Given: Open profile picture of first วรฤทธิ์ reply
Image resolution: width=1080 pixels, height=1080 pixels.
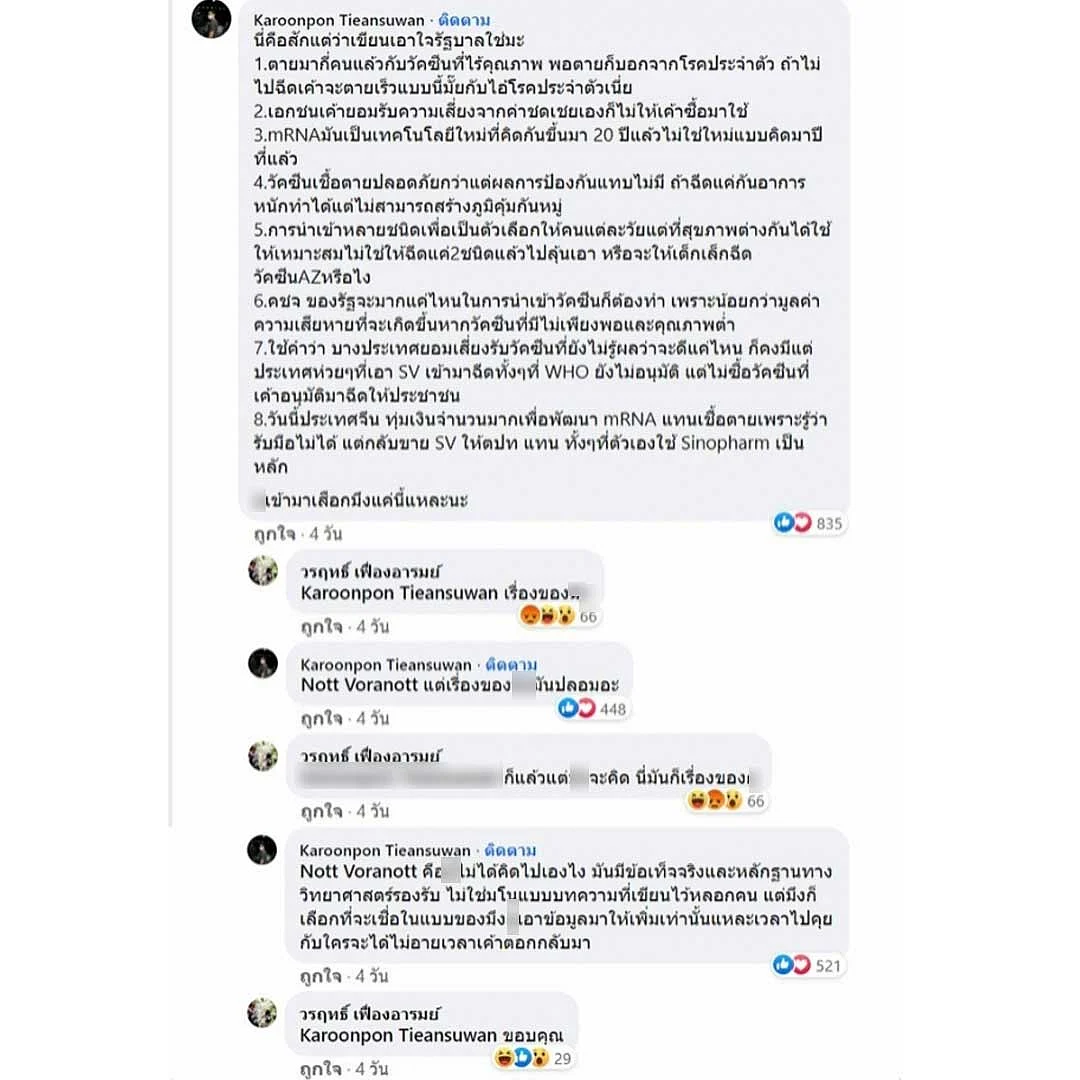Looking at the screenshot, I should pos(263,571).
